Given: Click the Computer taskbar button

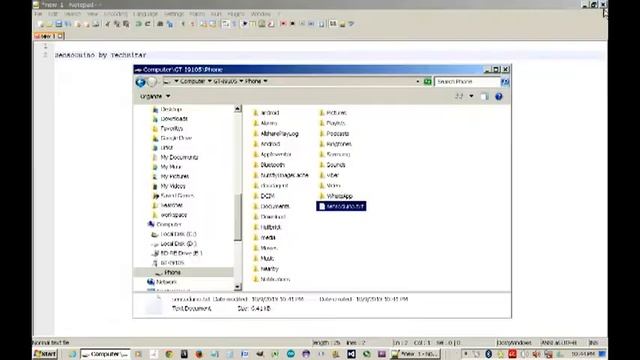Looking at the screenshot, I should pos(105,354).
